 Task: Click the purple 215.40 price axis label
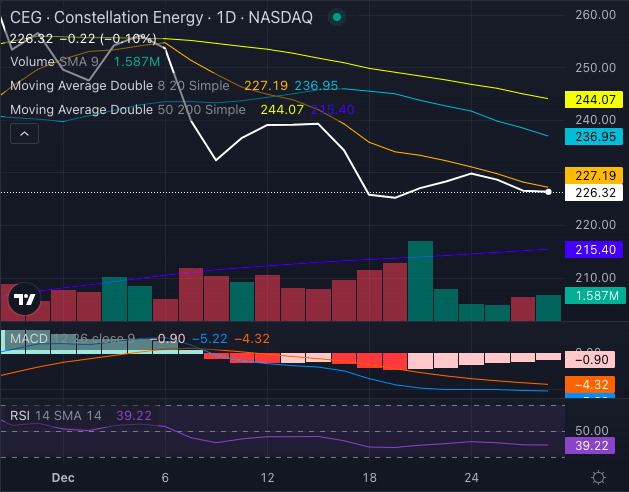[595, 249]
